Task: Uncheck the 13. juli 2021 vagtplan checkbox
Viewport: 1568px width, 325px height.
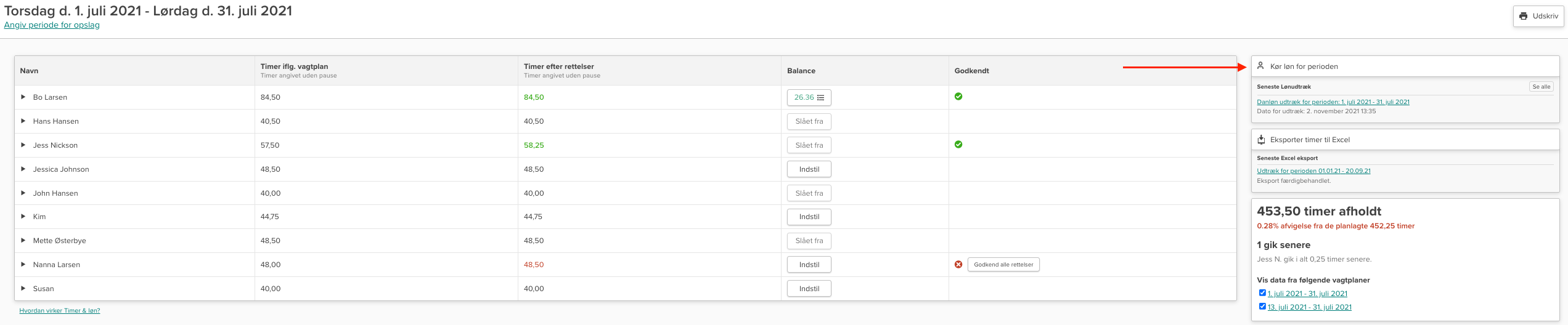Action: point(1262,307)
